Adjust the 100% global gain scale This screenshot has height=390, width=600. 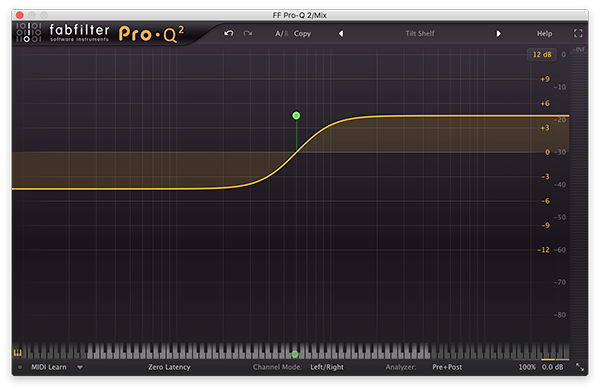[x=527, y=367]
